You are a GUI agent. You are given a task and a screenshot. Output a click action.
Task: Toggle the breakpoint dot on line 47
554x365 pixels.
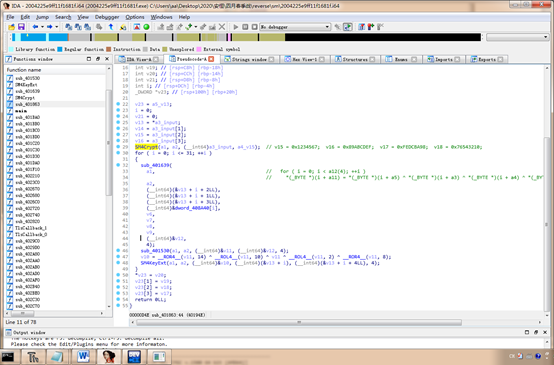(118, 257)
